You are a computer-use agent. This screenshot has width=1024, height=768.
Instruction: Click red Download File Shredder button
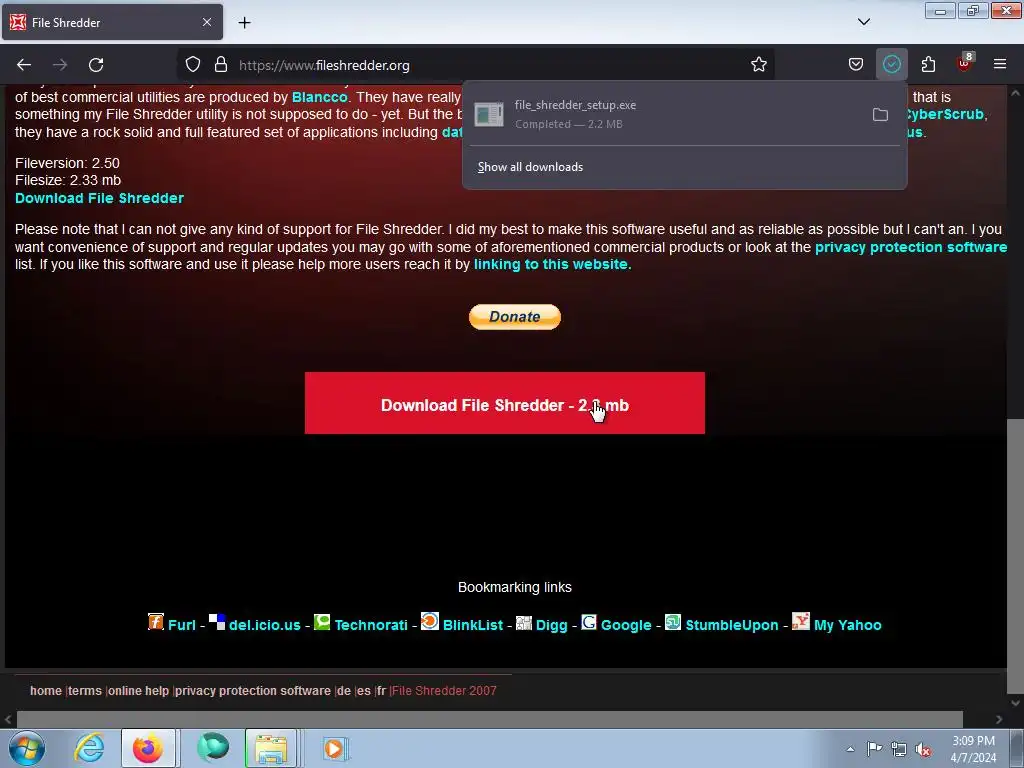point(505,403)
